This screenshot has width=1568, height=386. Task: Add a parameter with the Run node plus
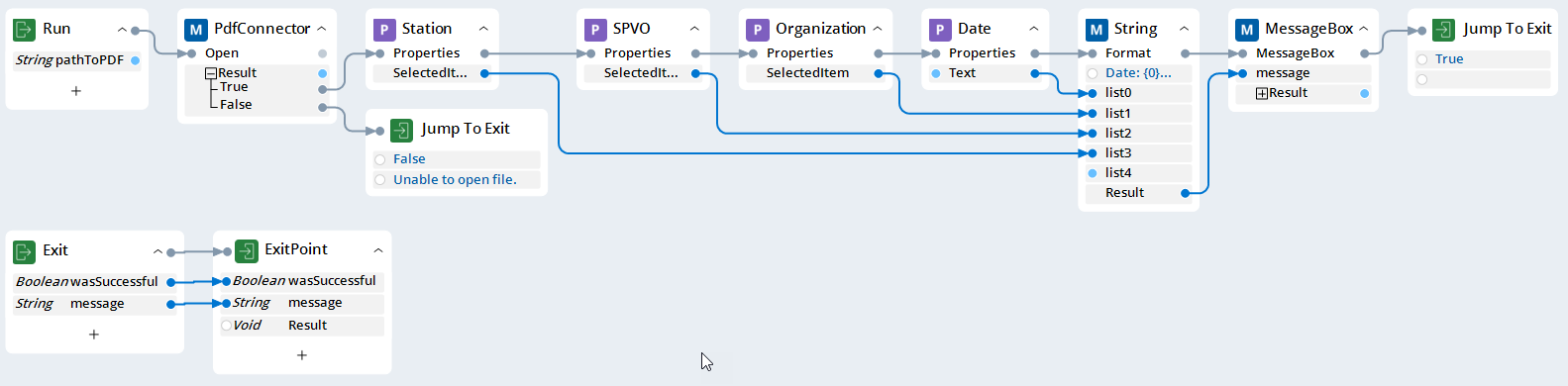click(x=76, y=91)
